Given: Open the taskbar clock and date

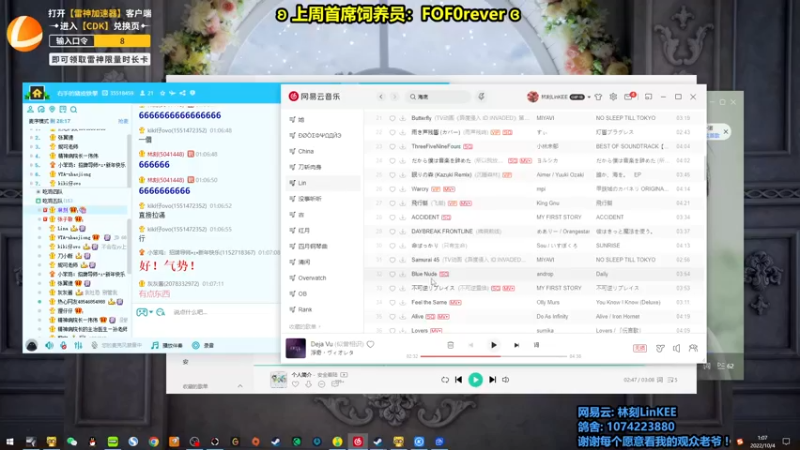Looking at the screenshot, I should click(762, 441).
